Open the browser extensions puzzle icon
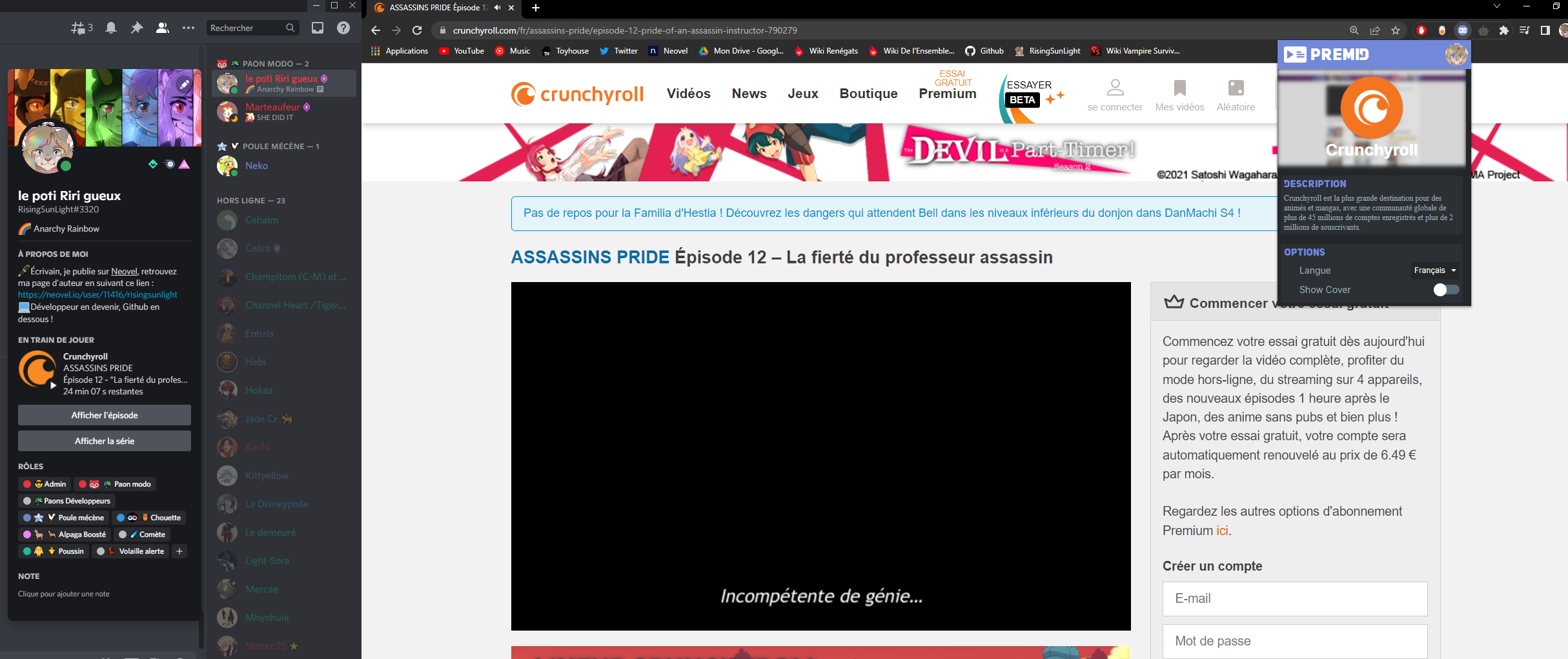 point(1504,30)
